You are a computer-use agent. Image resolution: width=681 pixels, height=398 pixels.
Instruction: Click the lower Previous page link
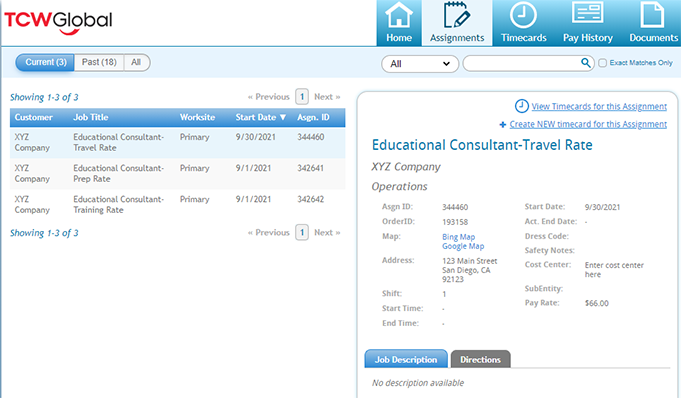tap(268, 232)
